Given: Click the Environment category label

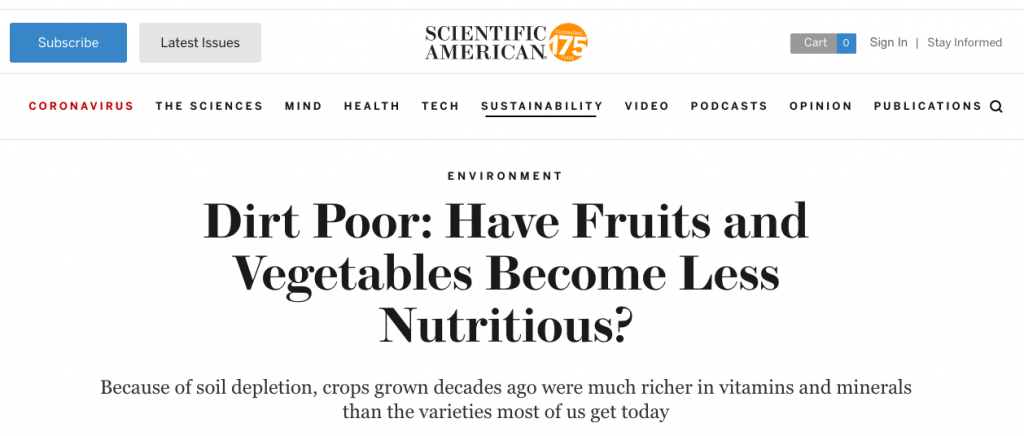Looking at the screenshot, I should point(505,176).
